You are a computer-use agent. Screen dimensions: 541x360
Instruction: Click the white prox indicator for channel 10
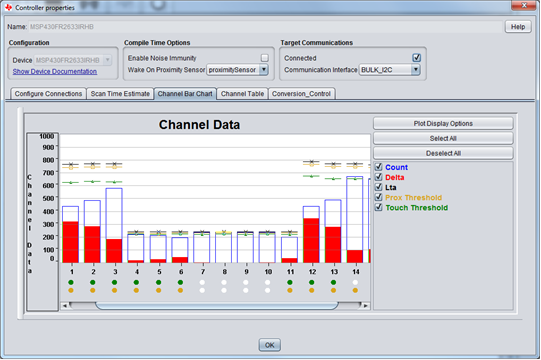[267, 290]
